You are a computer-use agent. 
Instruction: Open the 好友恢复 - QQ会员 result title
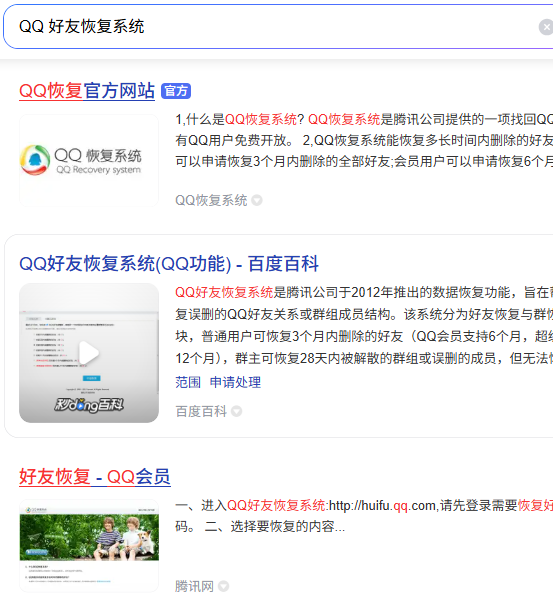point(95,477)
